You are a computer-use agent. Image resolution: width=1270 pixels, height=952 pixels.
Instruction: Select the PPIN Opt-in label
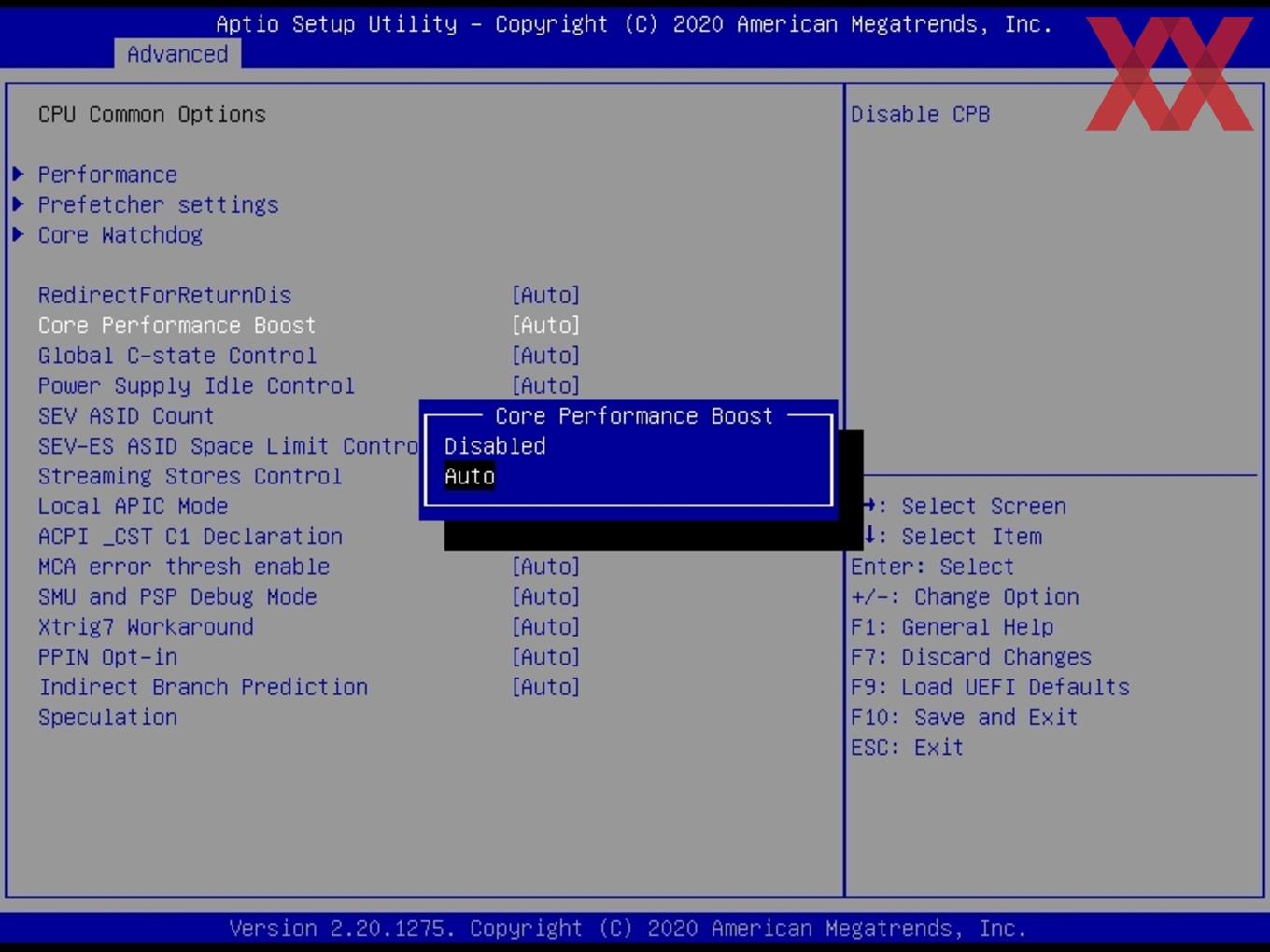pyautogui.click(x=107, y=657)
